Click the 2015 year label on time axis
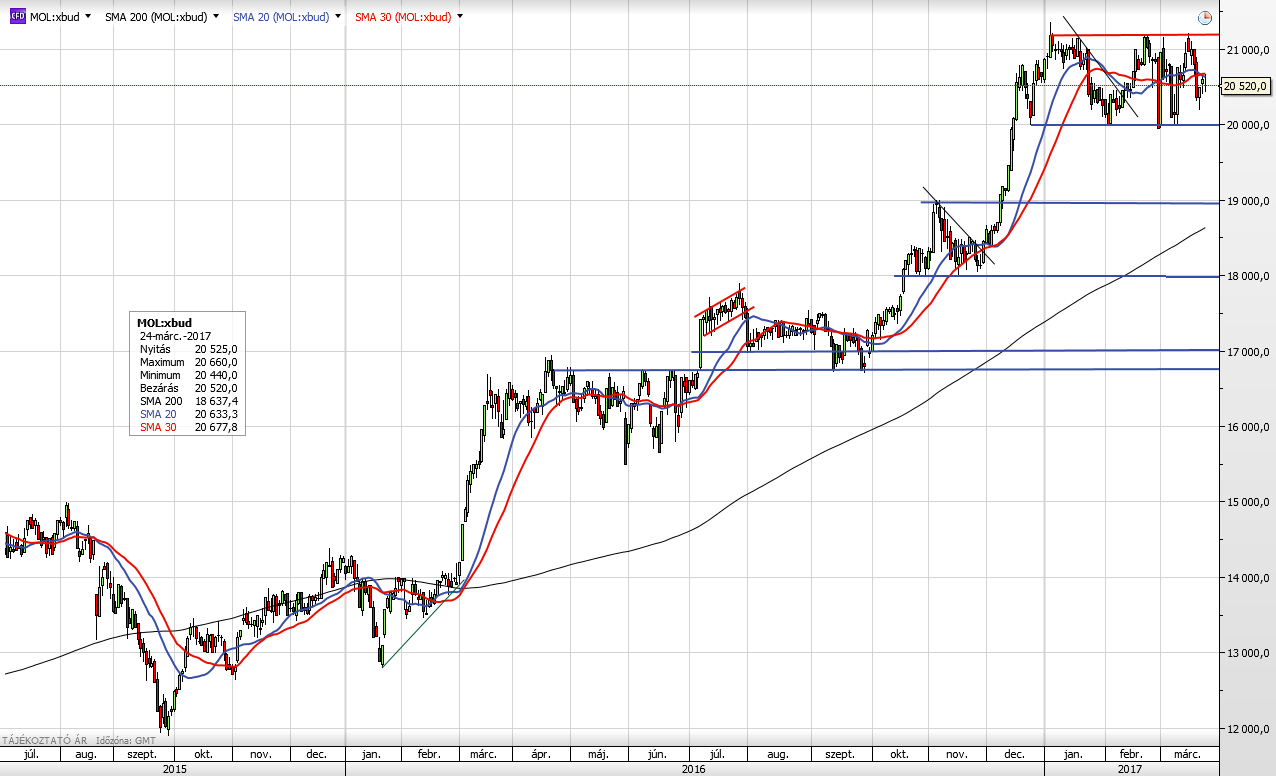1276x776 pixels. [x=174, y=769]
